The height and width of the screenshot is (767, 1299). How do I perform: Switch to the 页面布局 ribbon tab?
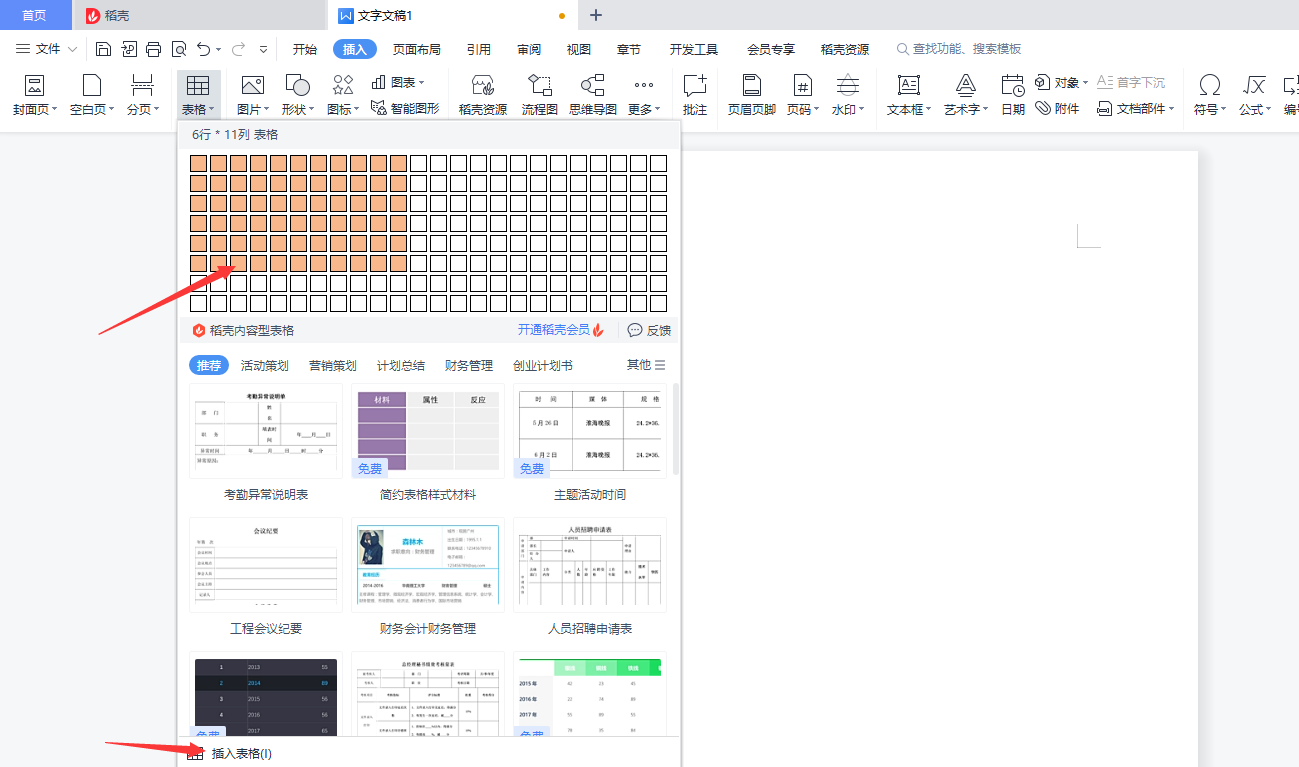(x=416, y=47)
